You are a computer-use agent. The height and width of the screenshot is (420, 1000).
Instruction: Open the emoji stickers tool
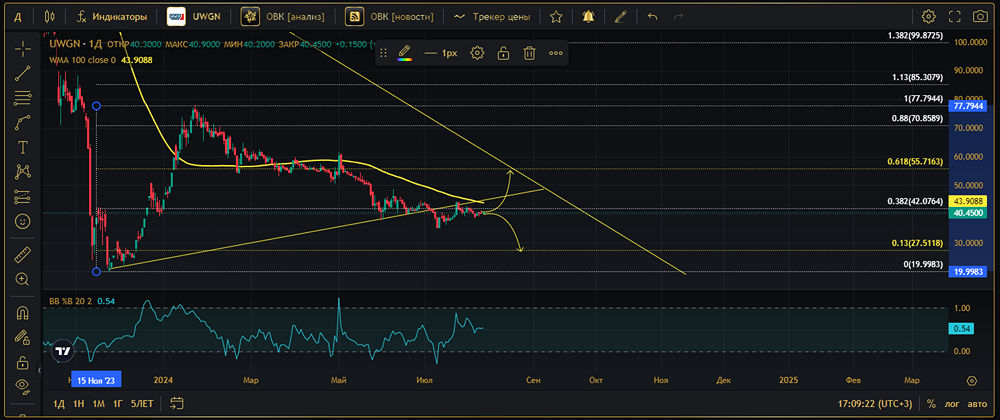click(22, 221)
